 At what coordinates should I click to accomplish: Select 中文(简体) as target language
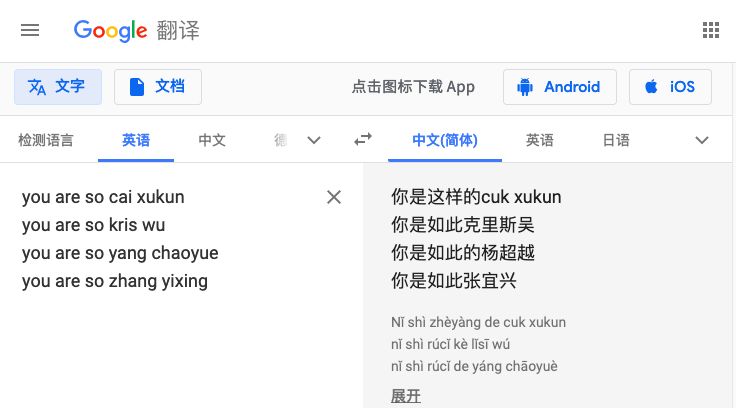tap(445, 140)
